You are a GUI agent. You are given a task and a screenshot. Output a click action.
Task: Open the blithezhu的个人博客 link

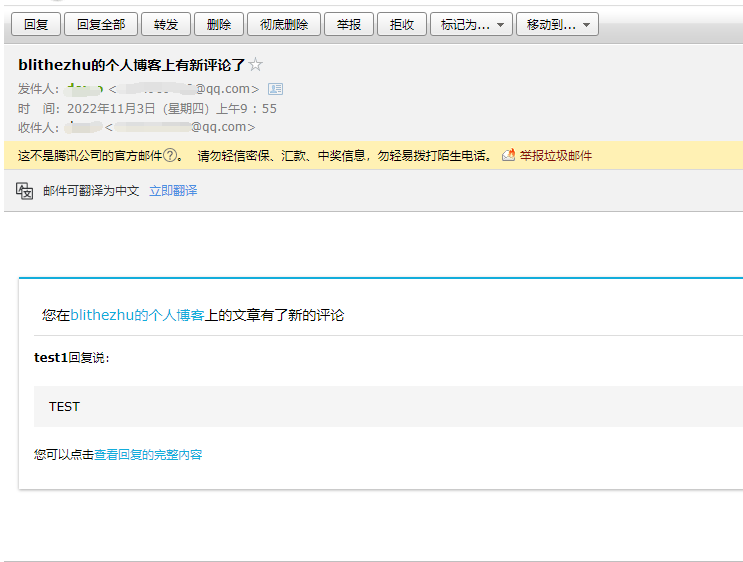[137, 315]
